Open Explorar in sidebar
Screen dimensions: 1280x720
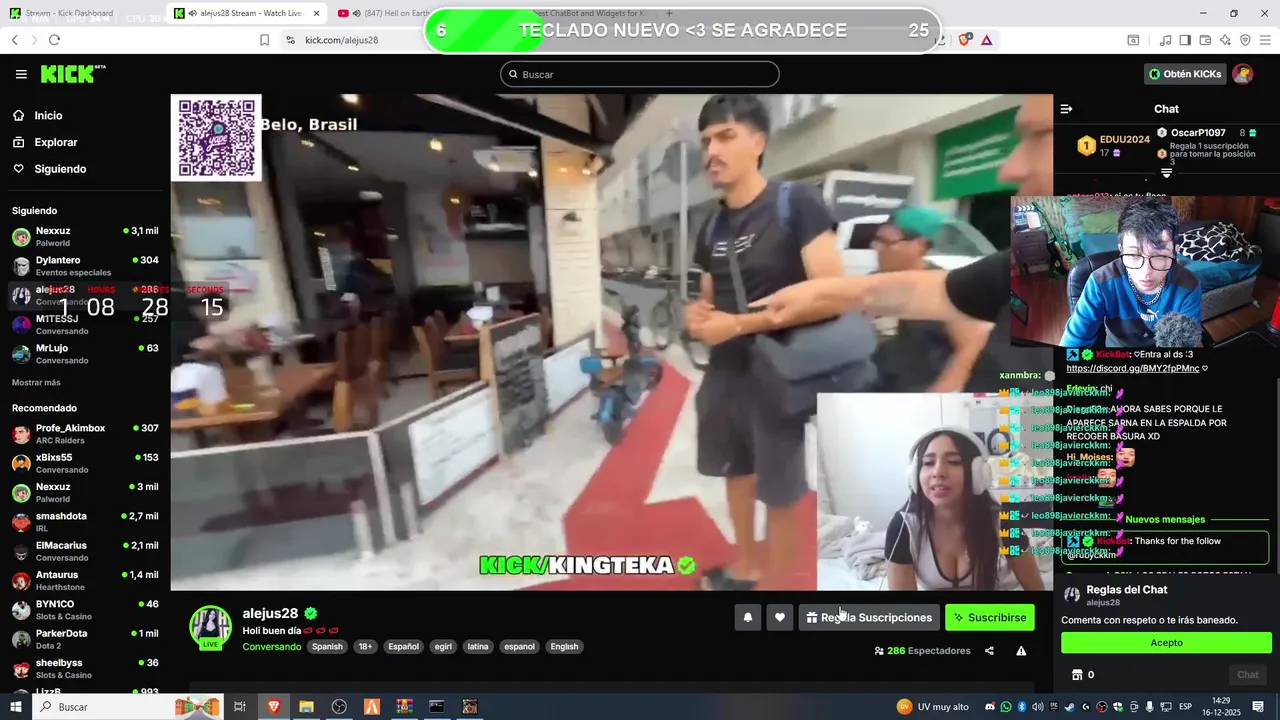tap(55, 142)
